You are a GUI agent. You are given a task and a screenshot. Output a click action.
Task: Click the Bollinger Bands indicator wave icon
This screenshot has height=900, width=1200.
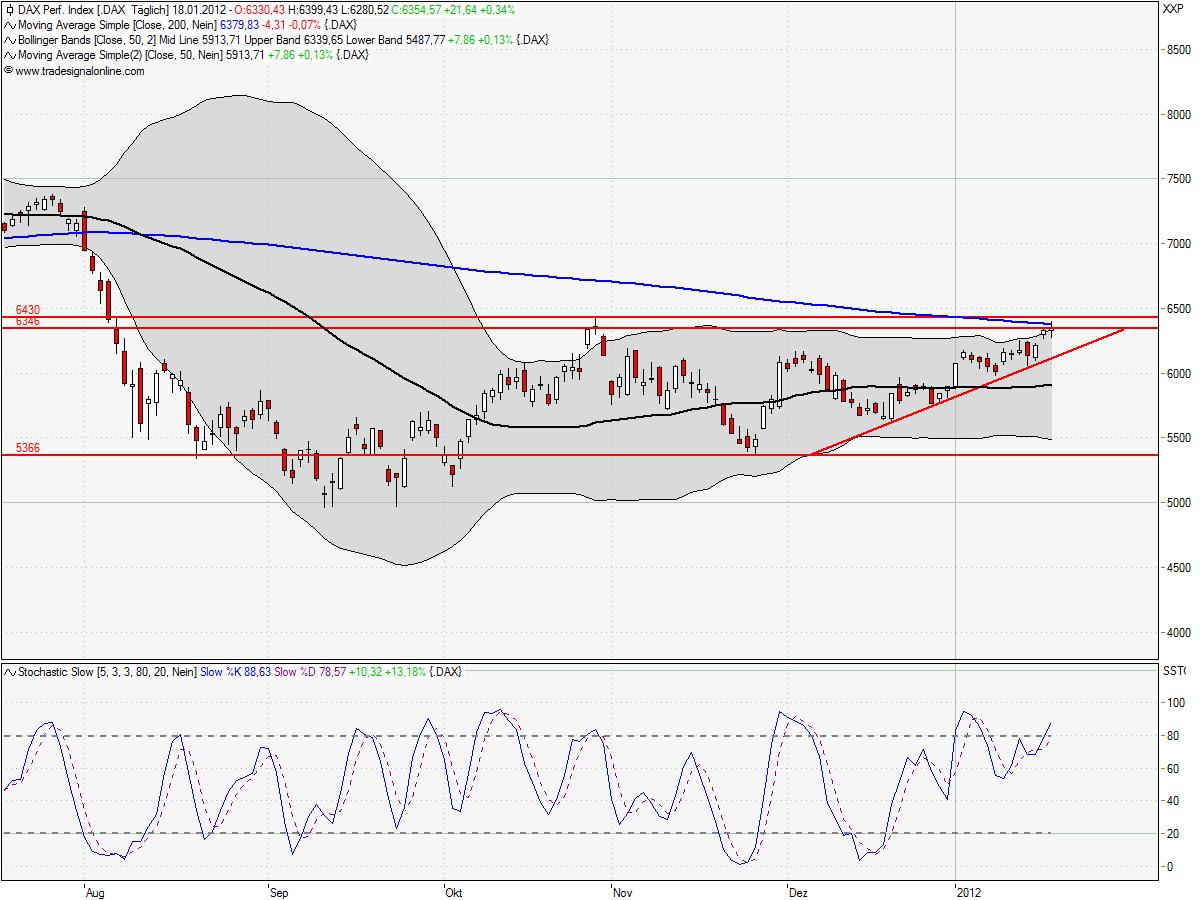9,40
